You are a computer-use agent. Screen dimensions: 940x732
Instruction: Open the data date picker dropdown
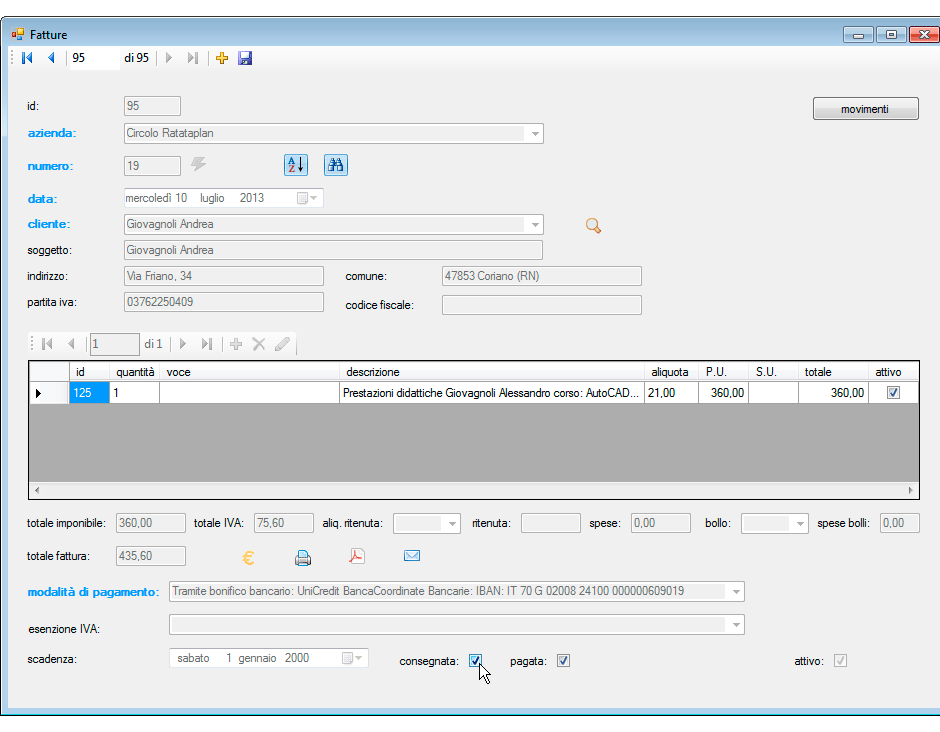[314, 198]
